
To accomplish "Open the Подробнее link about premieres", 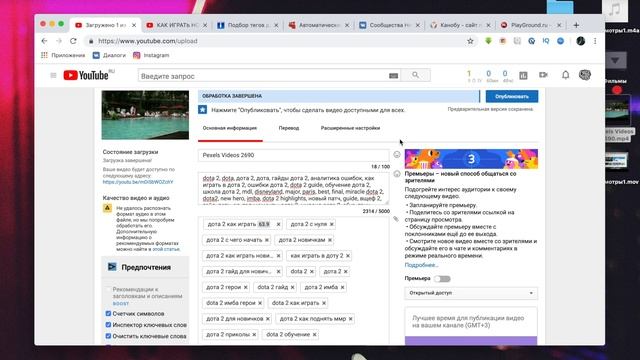I will (x=421, y=265).
